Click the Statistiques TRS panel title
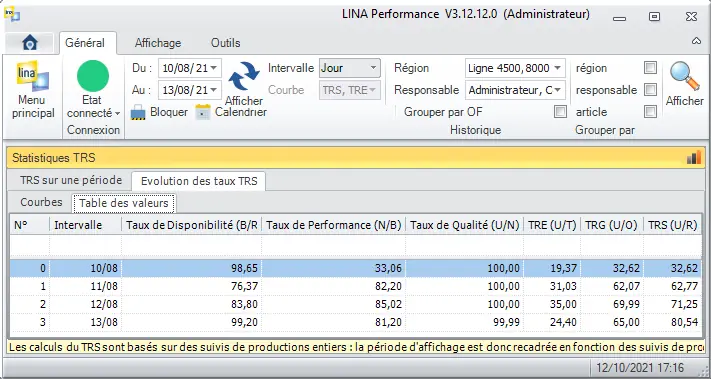 tap(54, 158)
